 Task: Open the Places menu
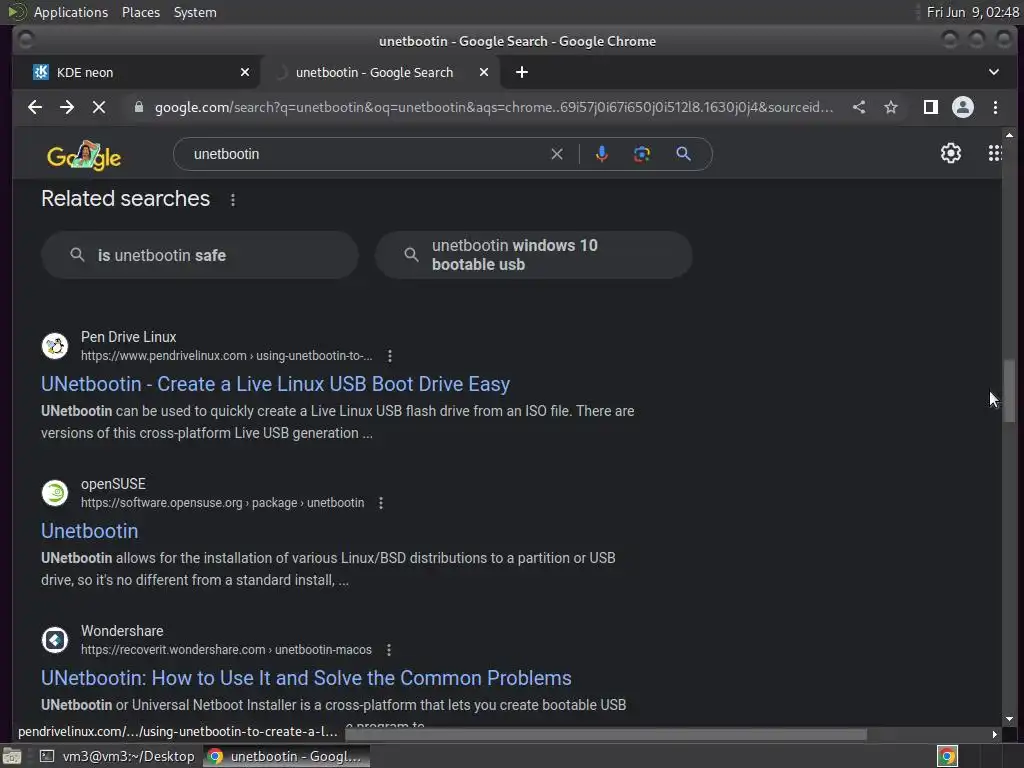pyautogui.click(x=141, y=12)
